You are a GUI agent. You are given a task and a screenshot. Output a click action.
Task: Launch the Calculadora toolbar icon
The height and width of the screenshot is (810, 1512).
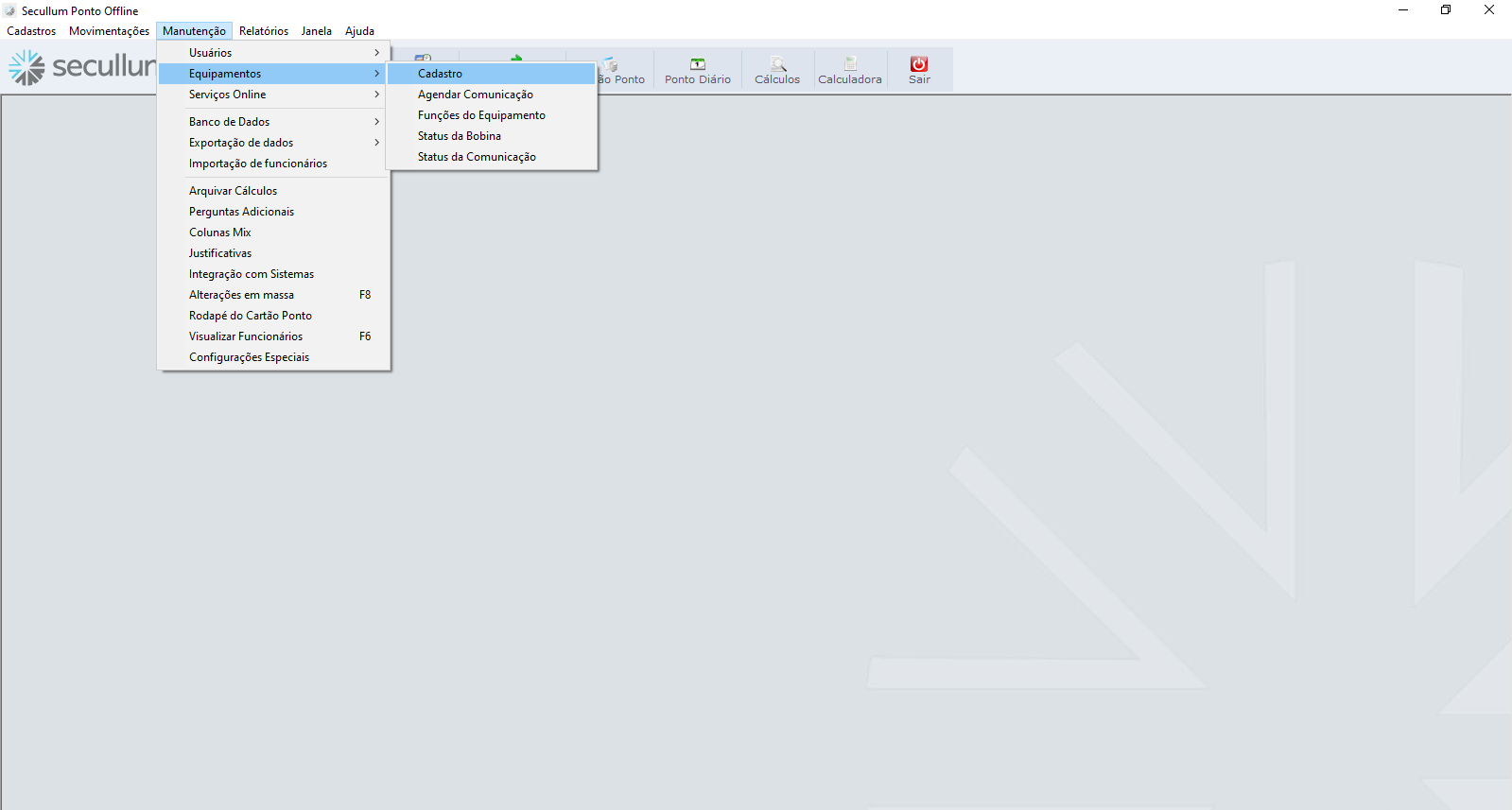850,64
